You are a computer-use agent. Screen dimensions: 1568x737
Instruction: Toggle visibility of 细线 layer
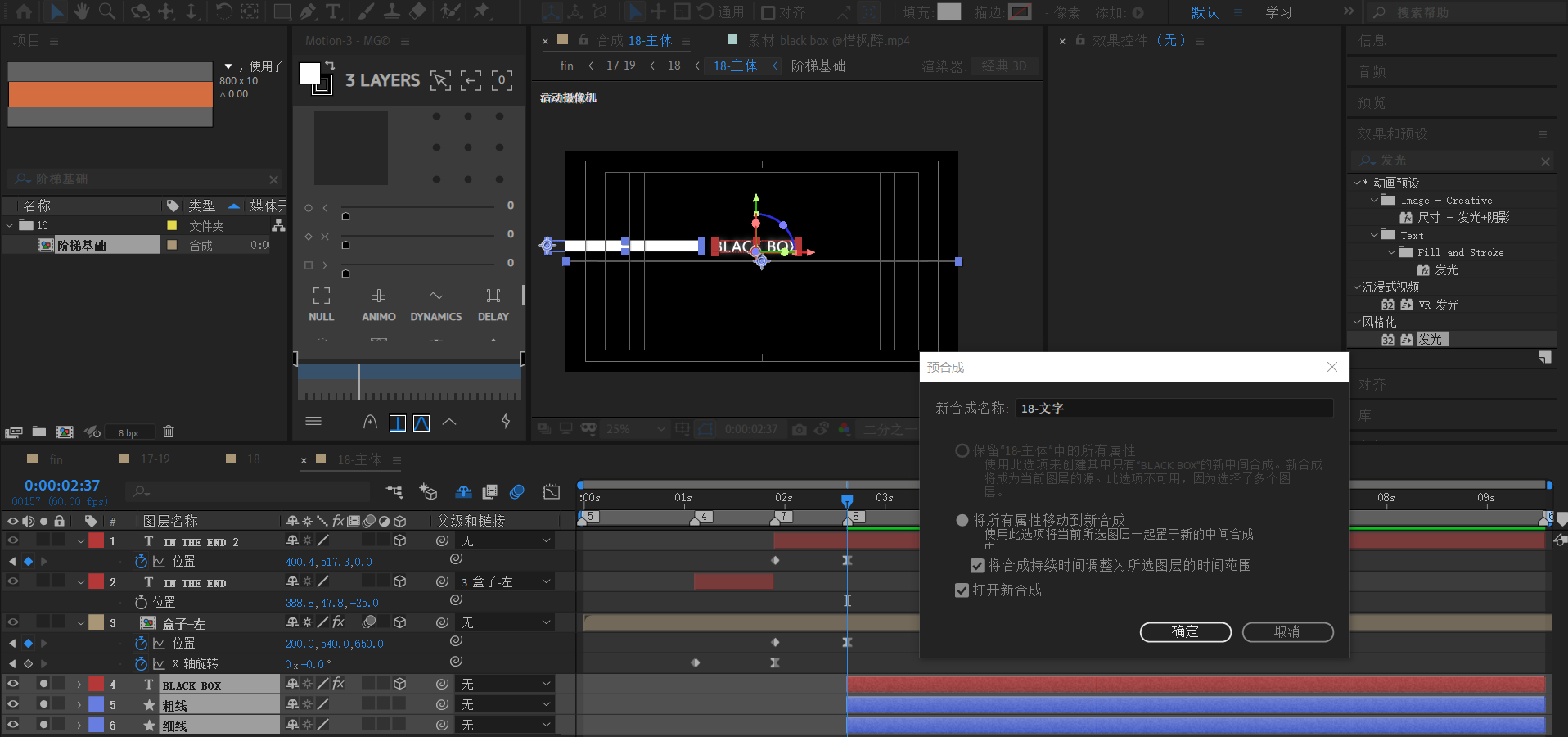coord(12,725)
